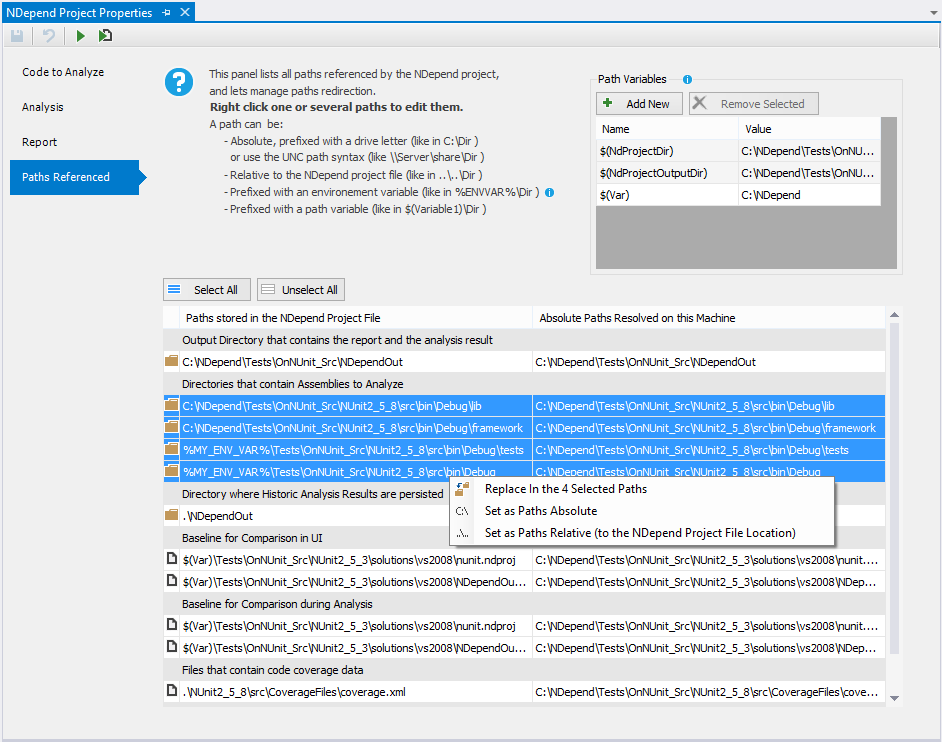Run analysis with the green play icon

[81, 36]
